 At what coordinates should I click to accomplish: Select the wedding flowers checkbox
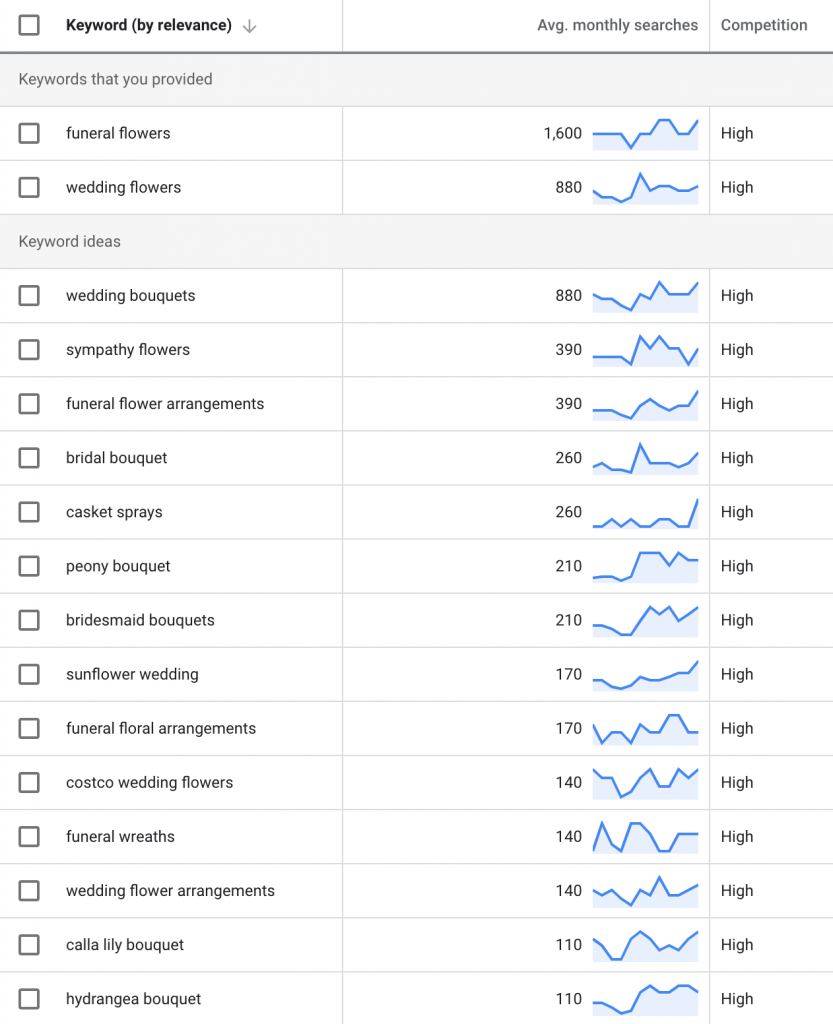pos(29,187)
